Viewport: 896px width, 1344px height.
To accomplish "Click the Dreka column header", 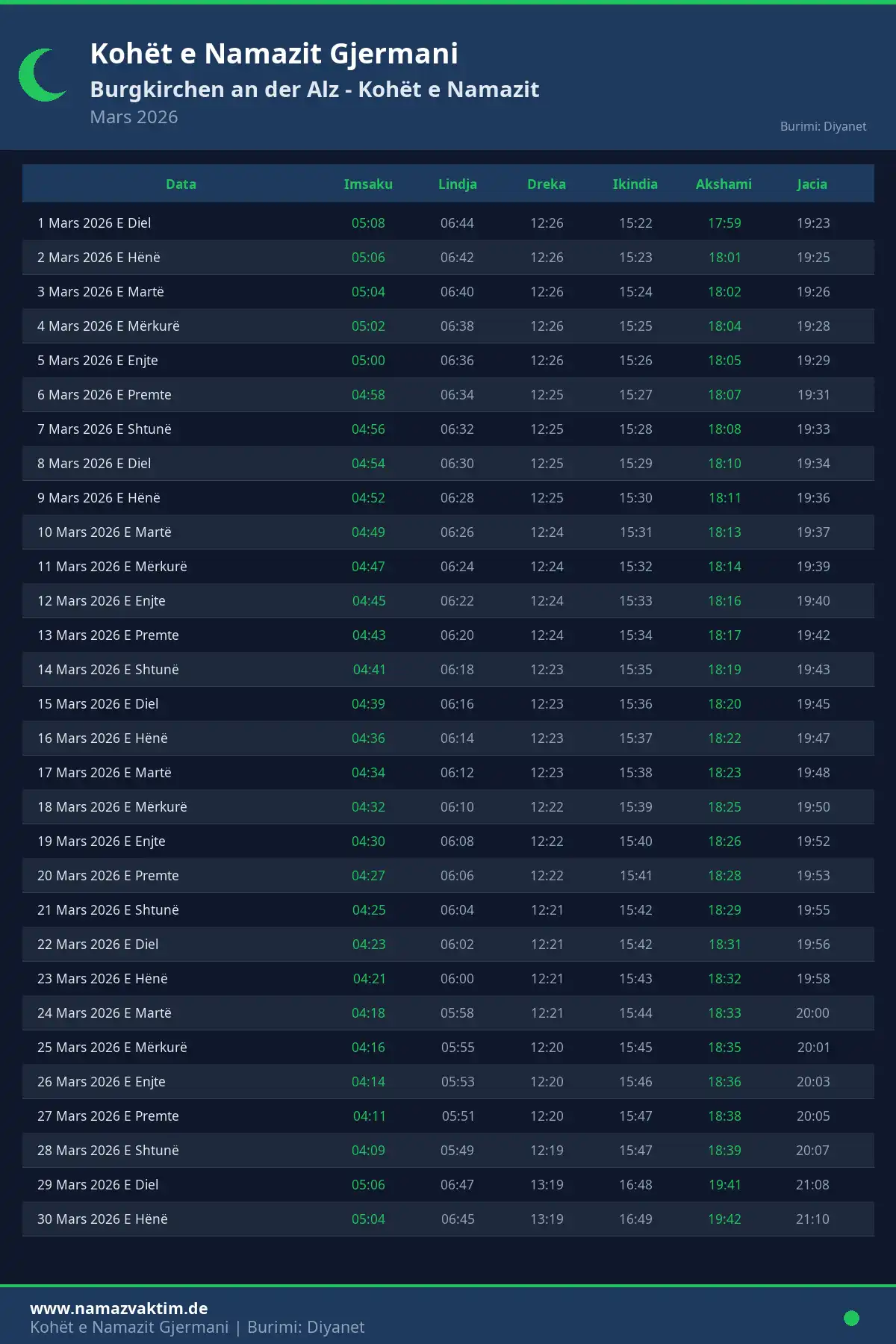I will (547, 184).
